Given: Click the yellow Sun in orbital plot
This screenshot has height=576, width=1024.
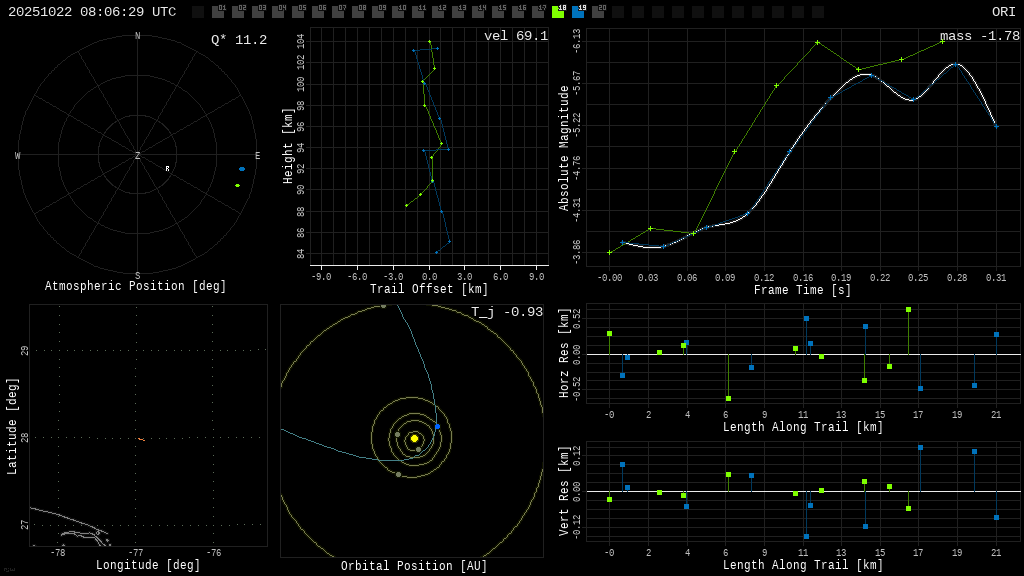Looking at the screenshot, I should tap(414, 438).
